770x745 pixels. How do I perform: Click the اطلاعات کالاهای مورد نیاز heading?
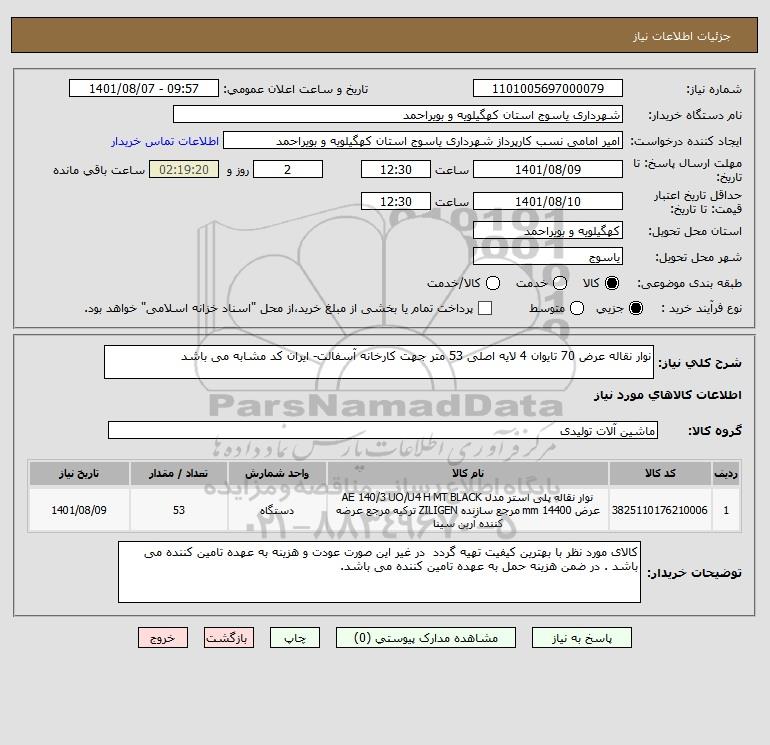668,395
